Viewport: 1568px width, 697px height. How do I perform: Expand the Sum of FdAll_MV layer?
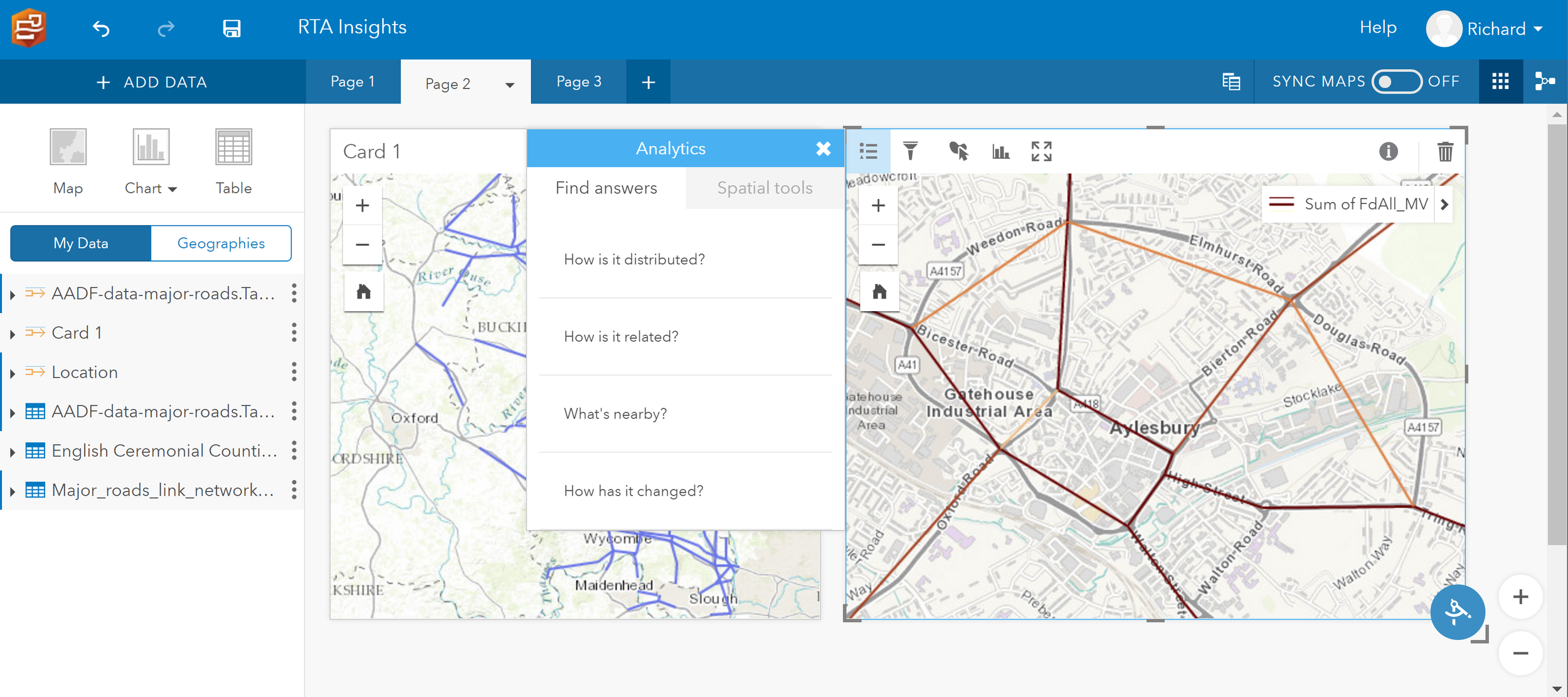(x=1444, y=205)
